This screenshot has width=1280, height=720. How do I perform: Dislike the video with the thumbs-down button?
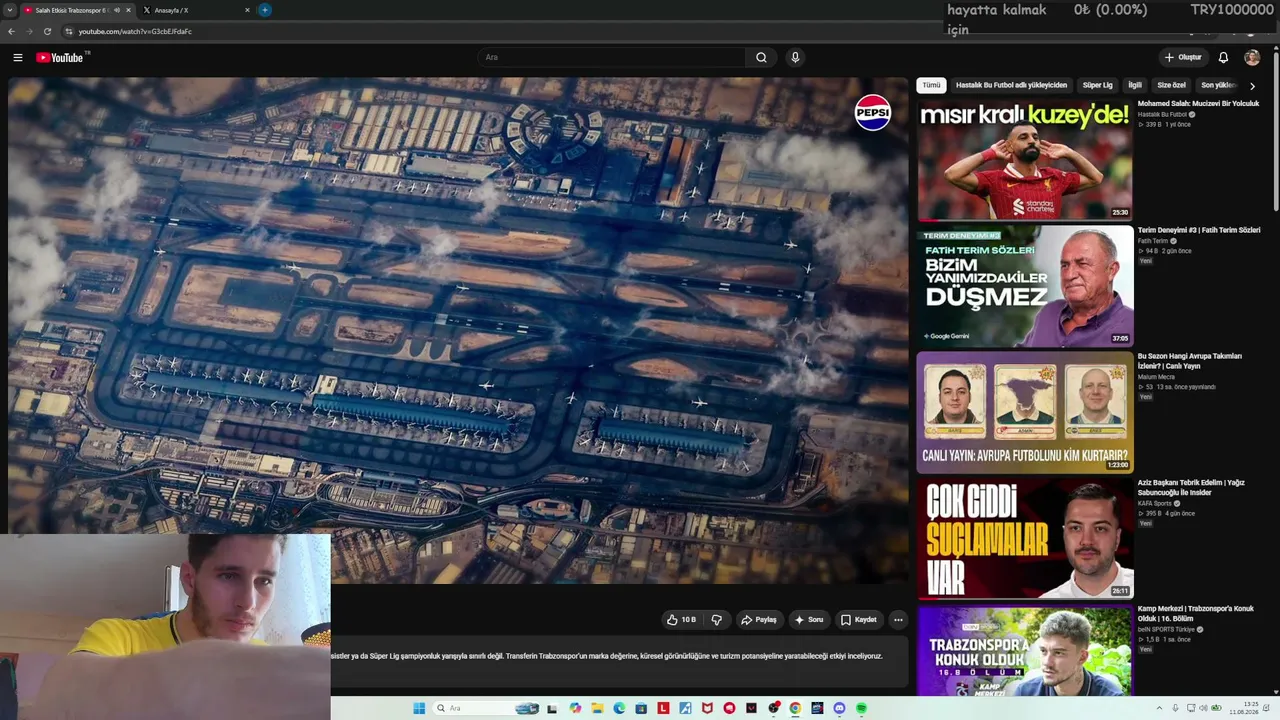(x=716, y=620)
